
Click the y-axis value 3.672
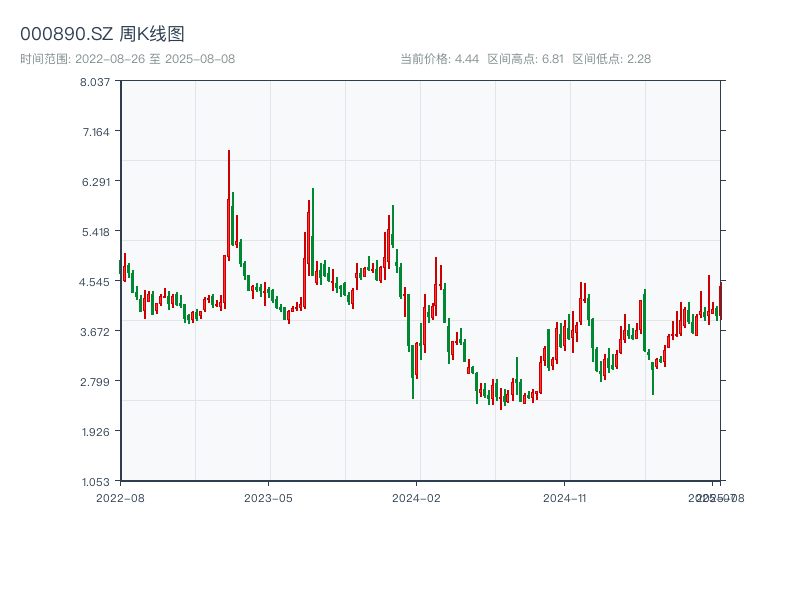(95, 332)
